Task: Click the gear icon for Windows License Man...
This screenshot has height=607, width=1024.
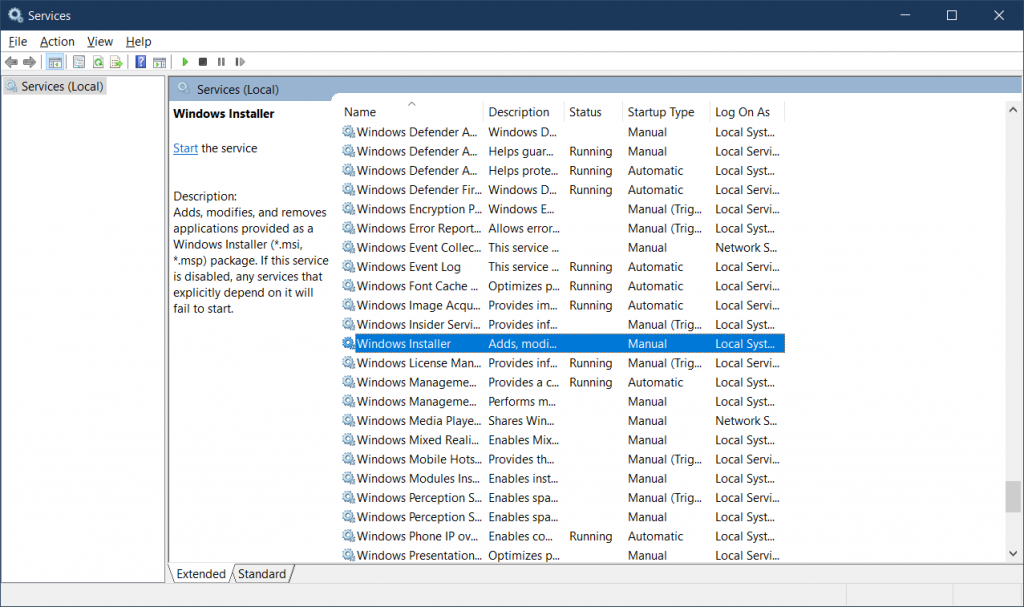Action: click(x=349, y=363)
